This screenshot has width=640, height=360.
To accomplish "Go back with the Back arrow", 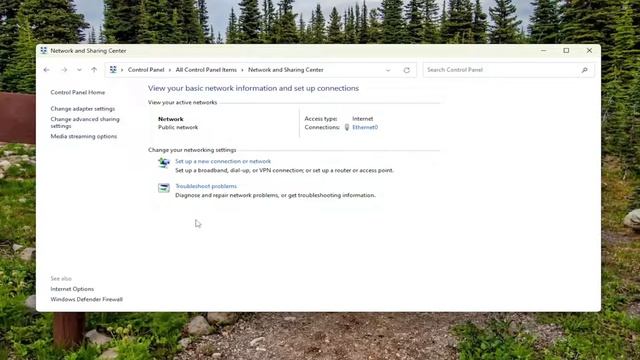I will point(47,70).
